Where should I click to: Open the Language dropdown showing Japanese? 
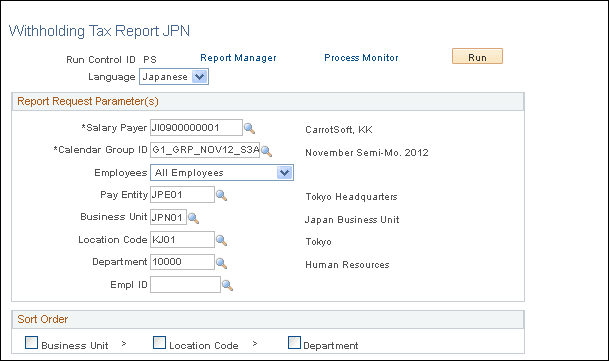(174, 77)
